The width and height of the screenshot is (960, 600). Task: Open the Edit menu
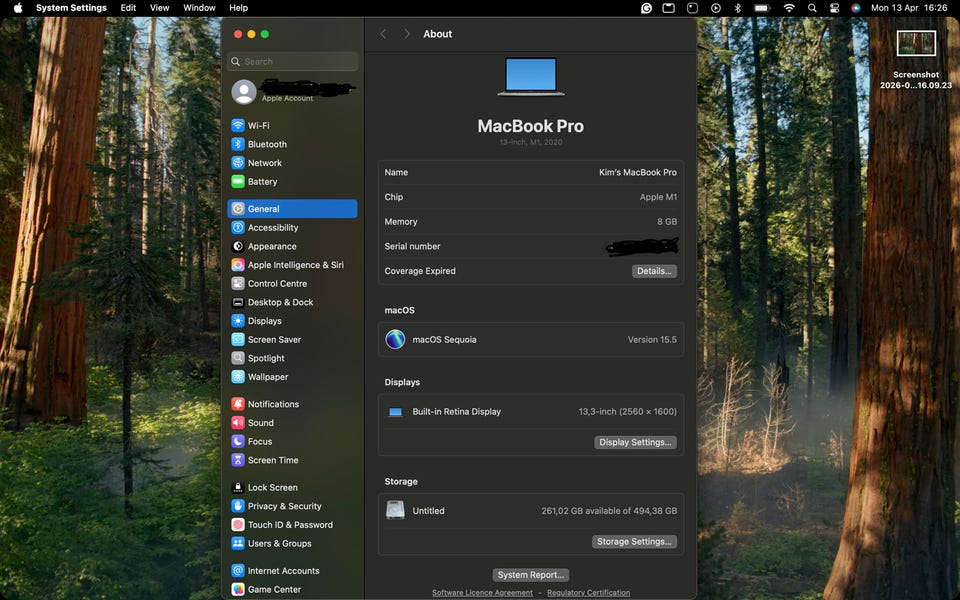pos(128,8)
